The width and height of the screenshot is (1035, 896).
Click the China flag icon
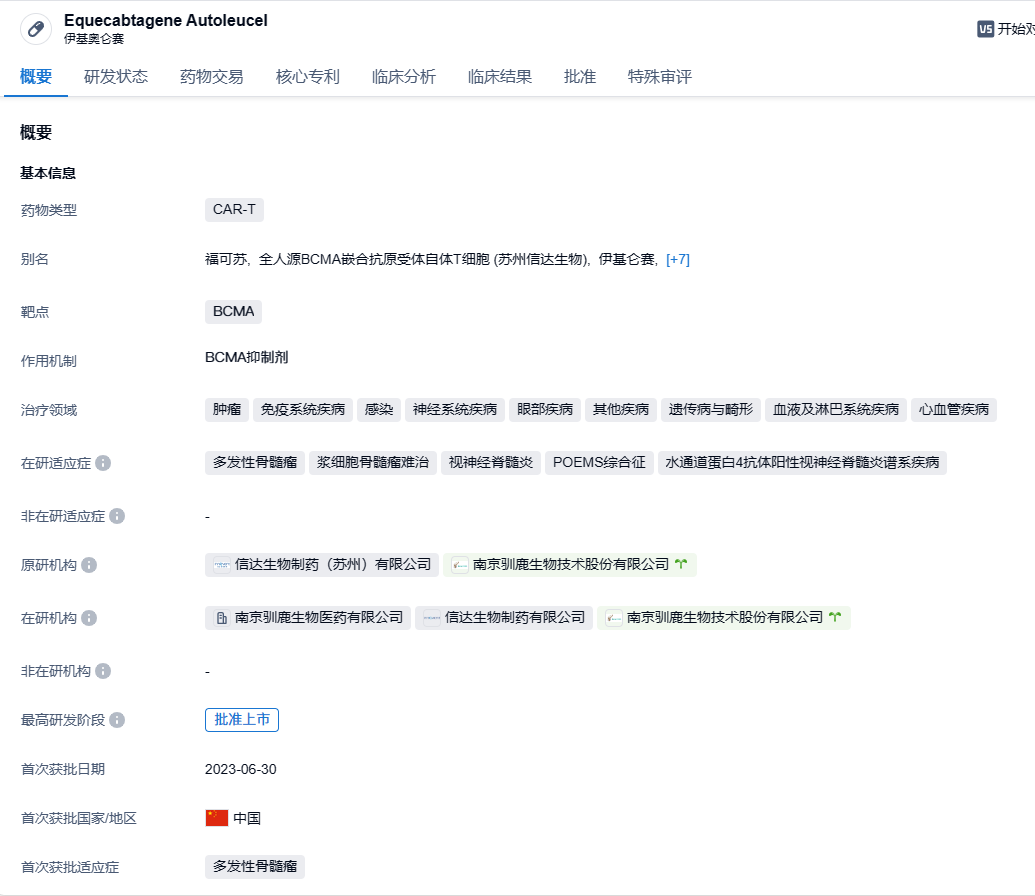tap(217, 818)
